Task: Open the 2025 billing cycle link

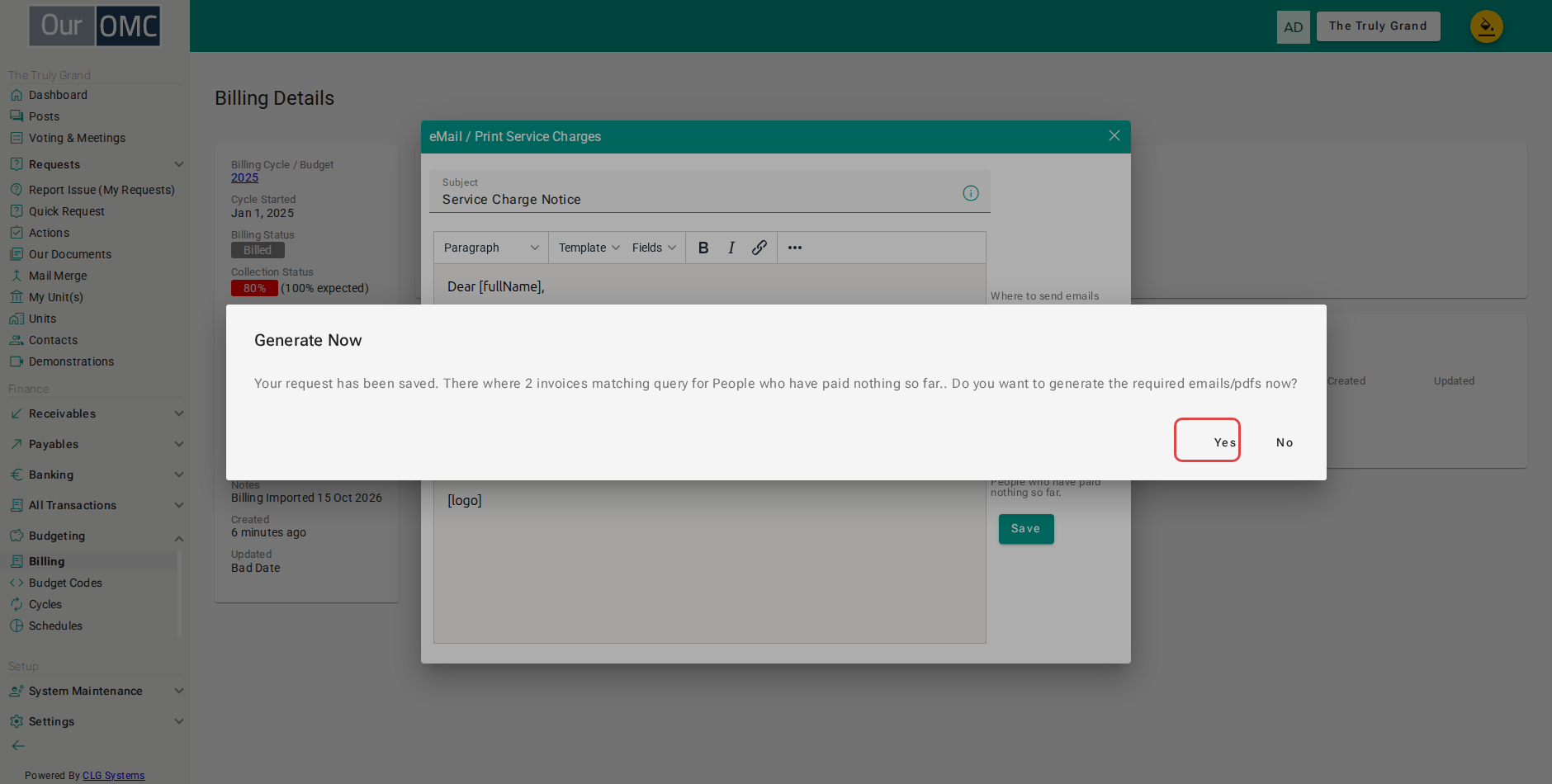Action: click(244, 177)
